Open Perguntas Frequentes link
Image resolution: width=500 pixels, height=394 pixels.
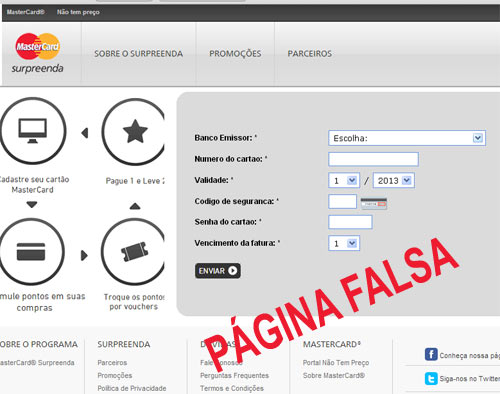click(234, 376)
